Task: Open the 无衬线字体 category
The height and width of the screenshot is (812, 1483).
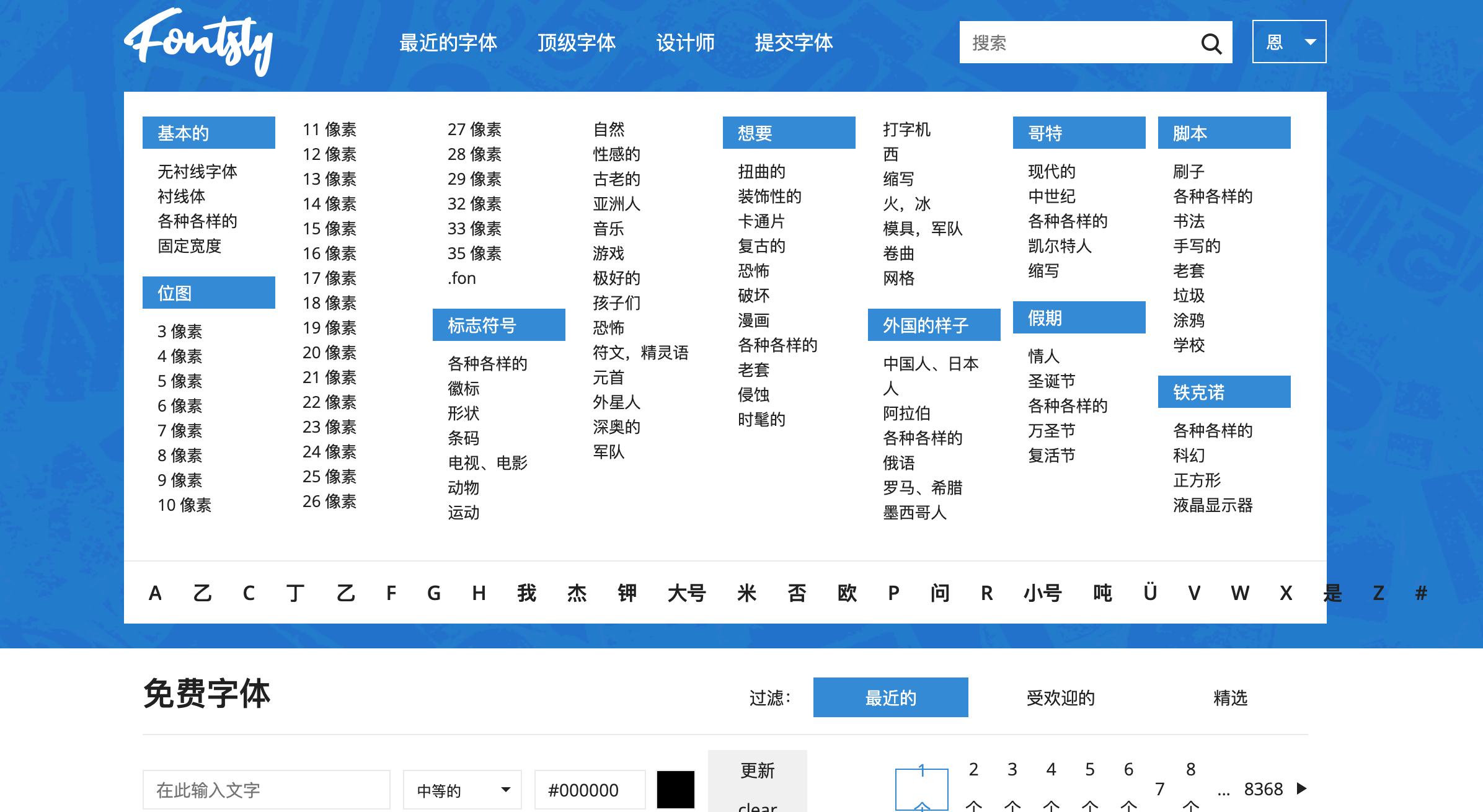Action: pos(197,172)
